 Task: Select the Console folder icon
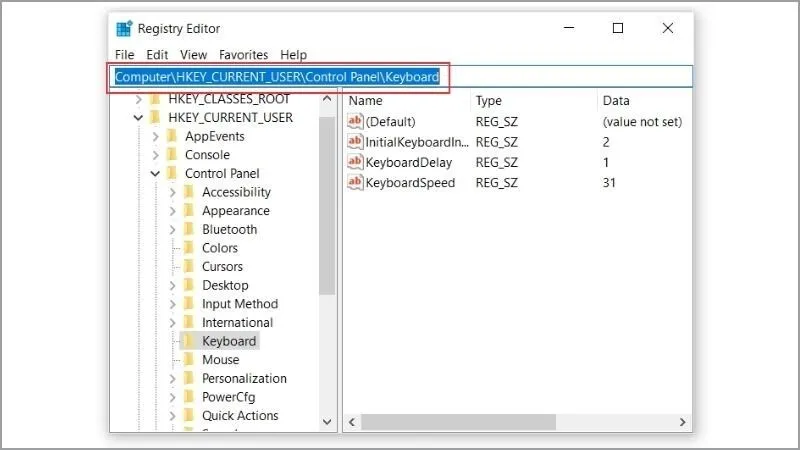click(x=172, y=155)
